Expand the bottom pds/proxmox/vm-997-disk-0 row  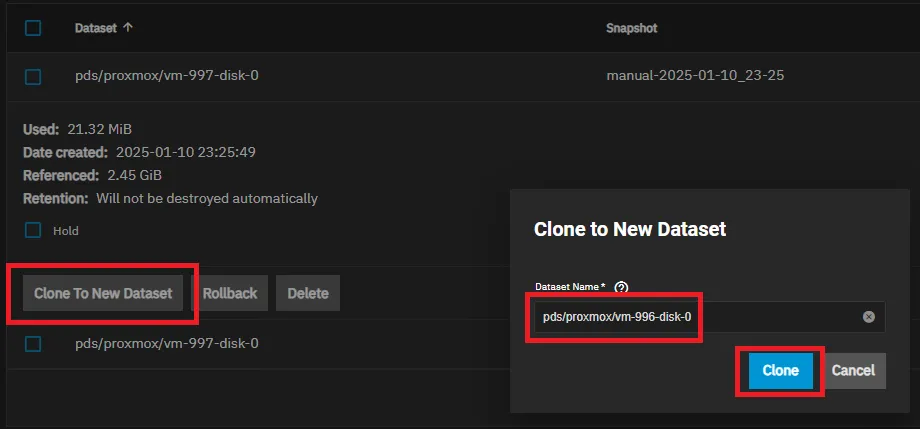[x=167, y=343]
